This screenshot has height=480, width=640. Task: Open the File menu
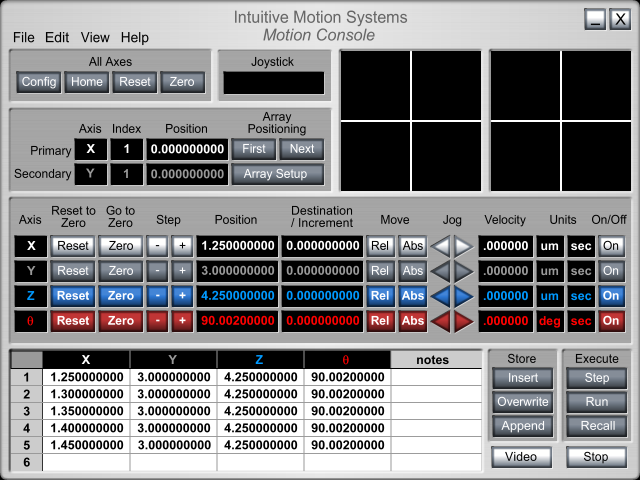[x=23, y=37]
